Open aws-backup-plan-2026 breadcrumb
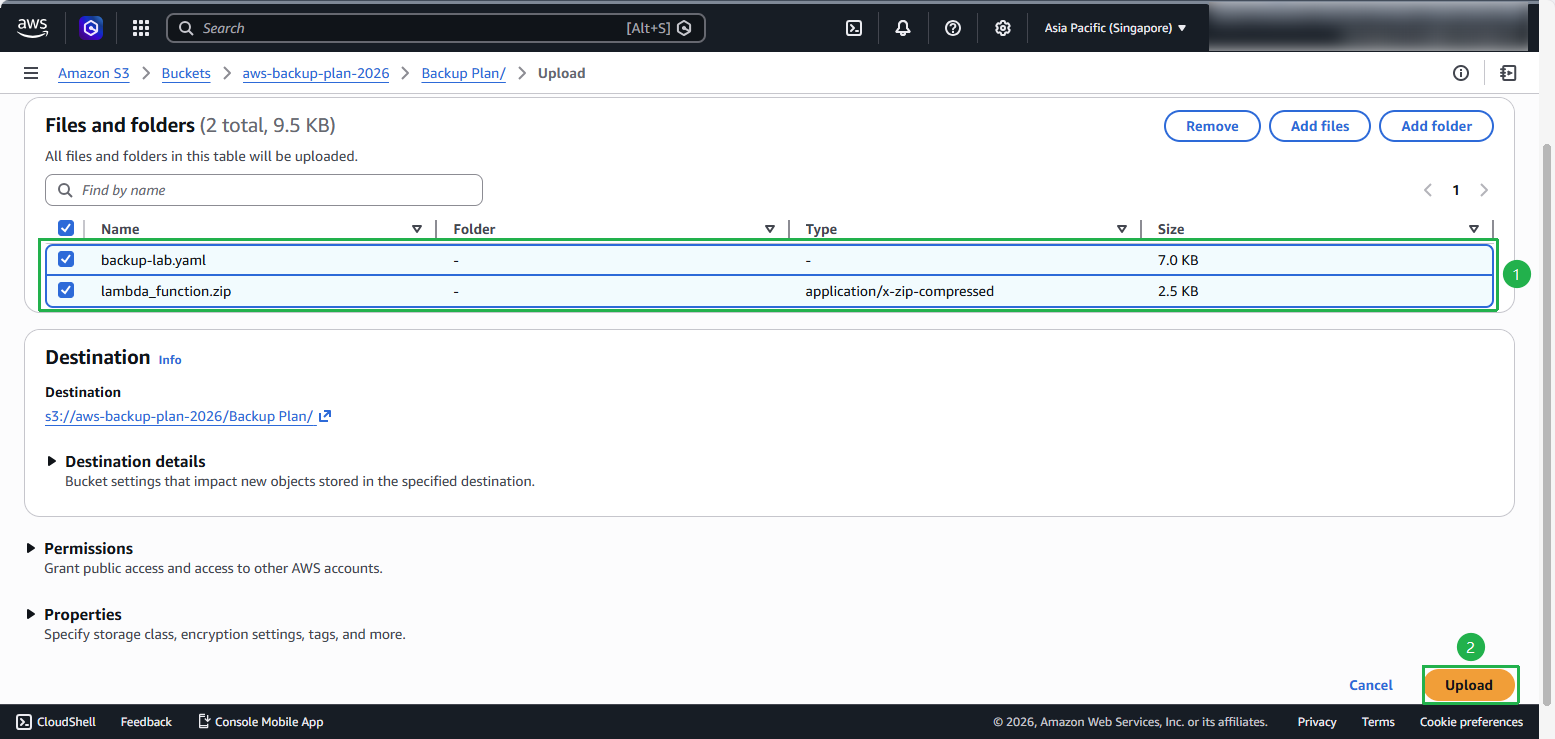1555x739 pixels. [316, 73]
